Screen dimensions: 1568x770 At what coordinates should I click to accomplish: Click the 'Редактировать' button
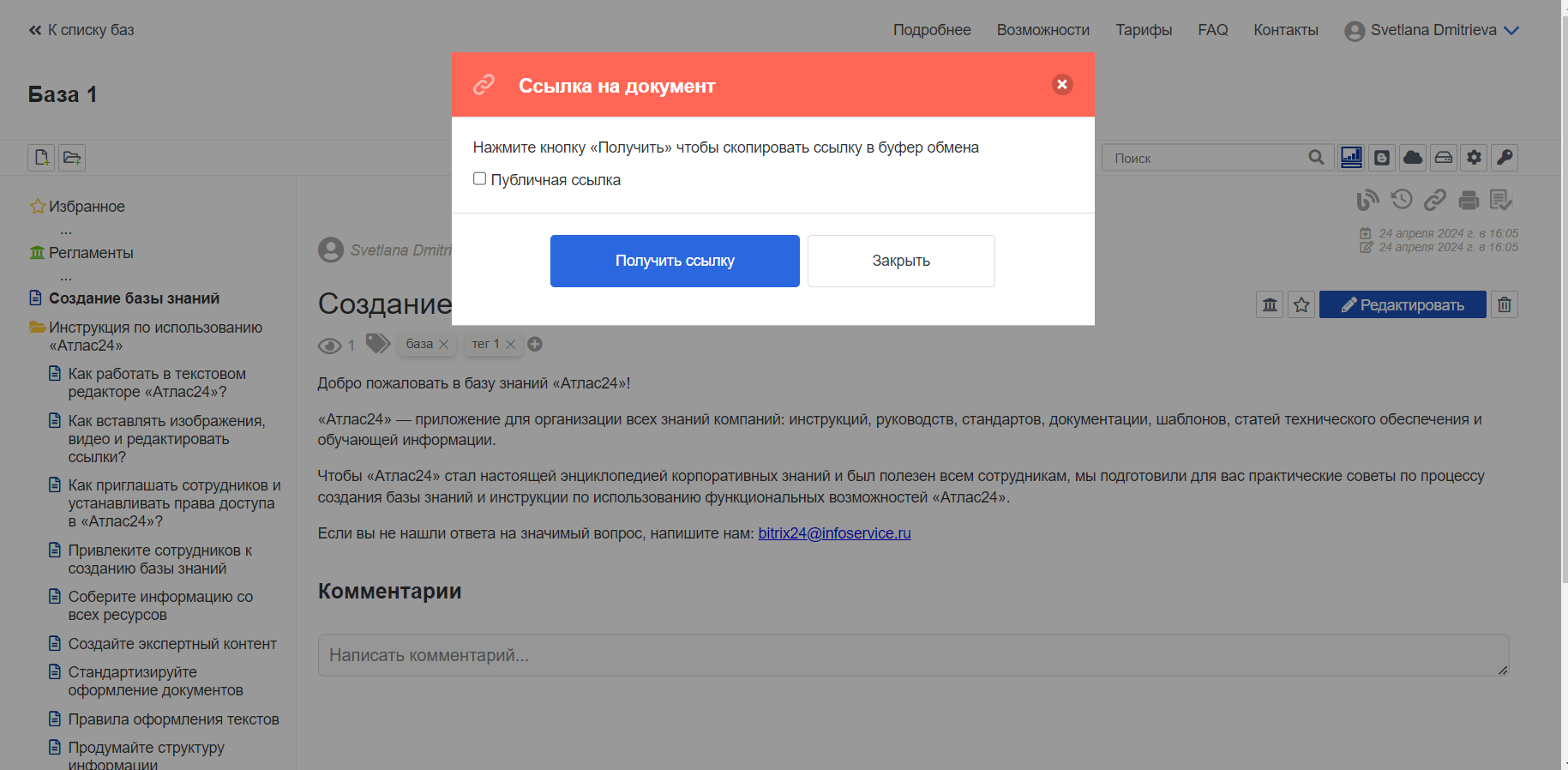coord(1403,304)
